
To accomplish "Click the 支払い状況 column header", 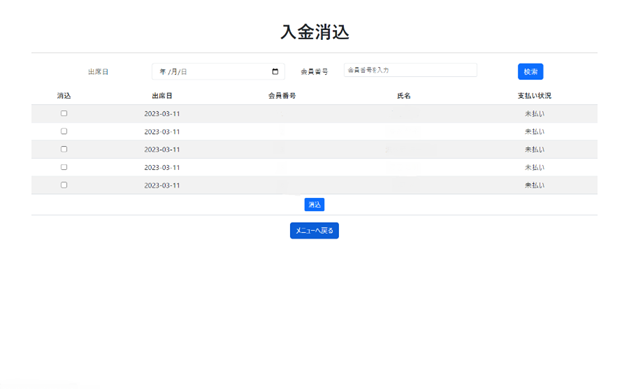I will click(x=534, y=96).
